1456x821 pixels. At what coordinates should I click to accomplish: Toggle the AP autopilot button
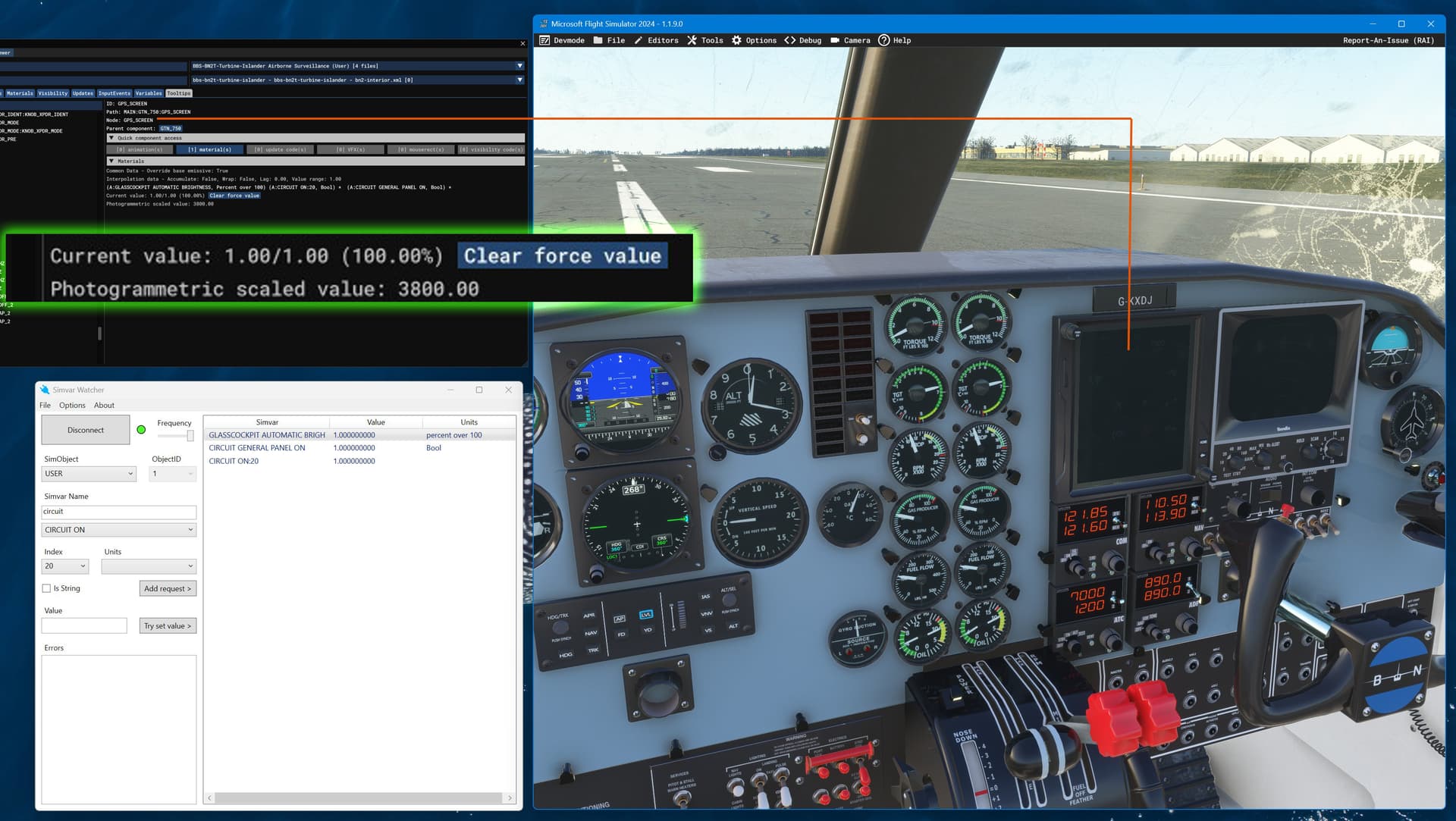(x=619, y=619)
